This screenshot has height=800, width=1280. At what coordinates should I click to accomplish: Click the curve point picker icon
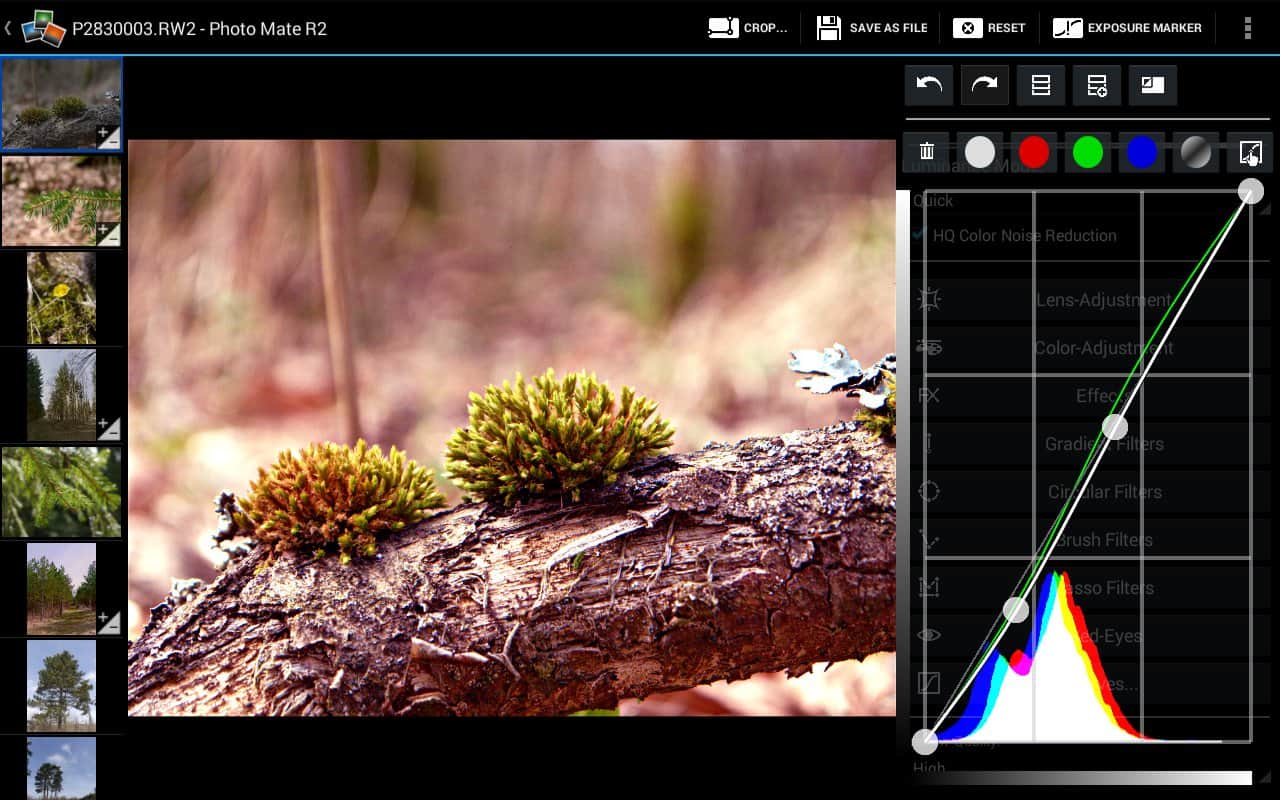click(x=1250, y=152)
